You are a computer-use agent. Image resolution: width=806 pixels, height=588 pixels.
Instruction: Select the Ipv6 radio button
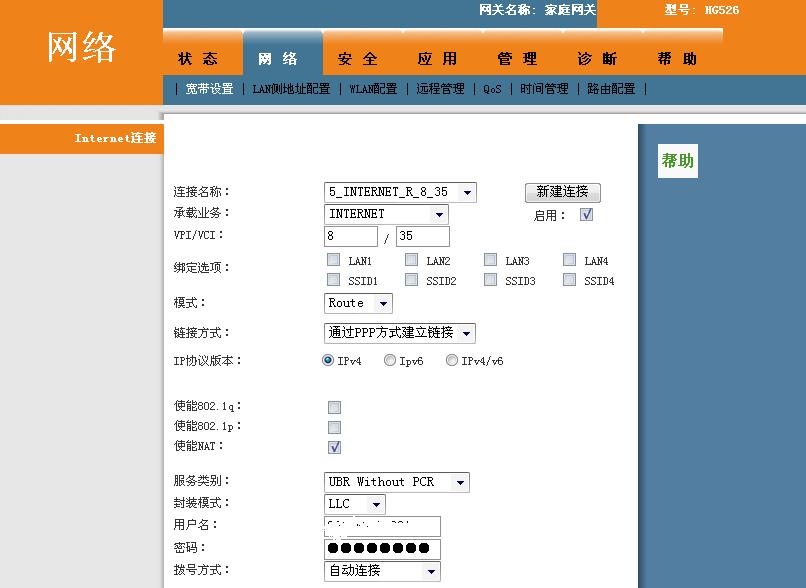pyautogui.click(x=390, y=361)
